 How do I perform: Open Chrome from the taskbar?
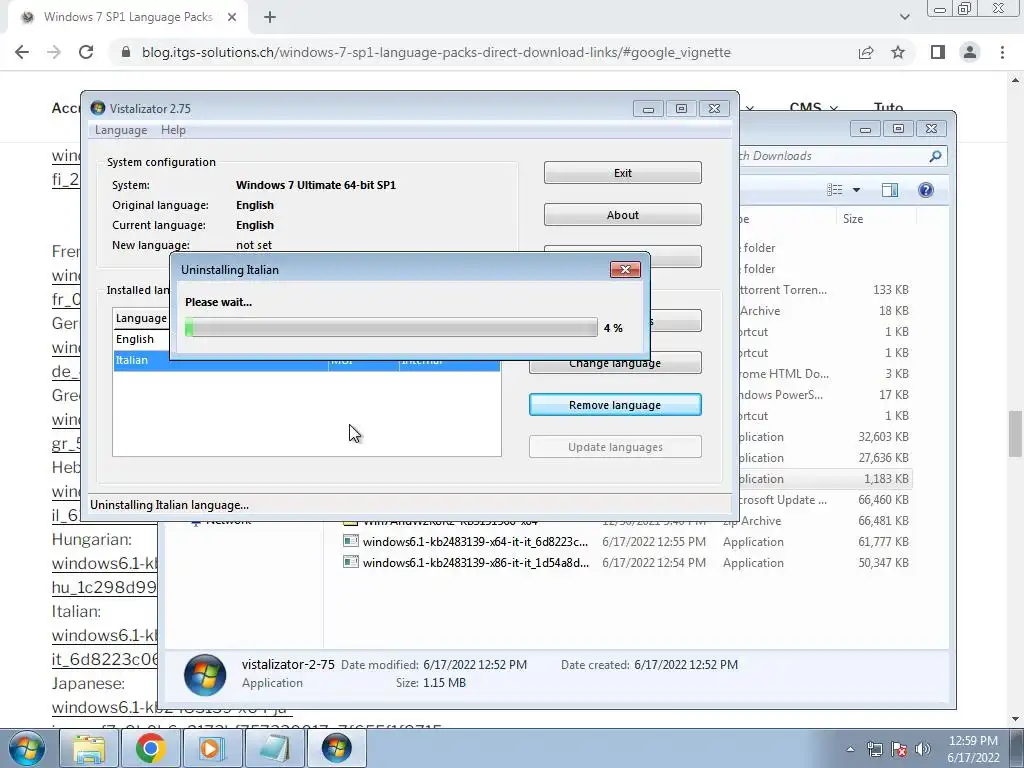150,748
